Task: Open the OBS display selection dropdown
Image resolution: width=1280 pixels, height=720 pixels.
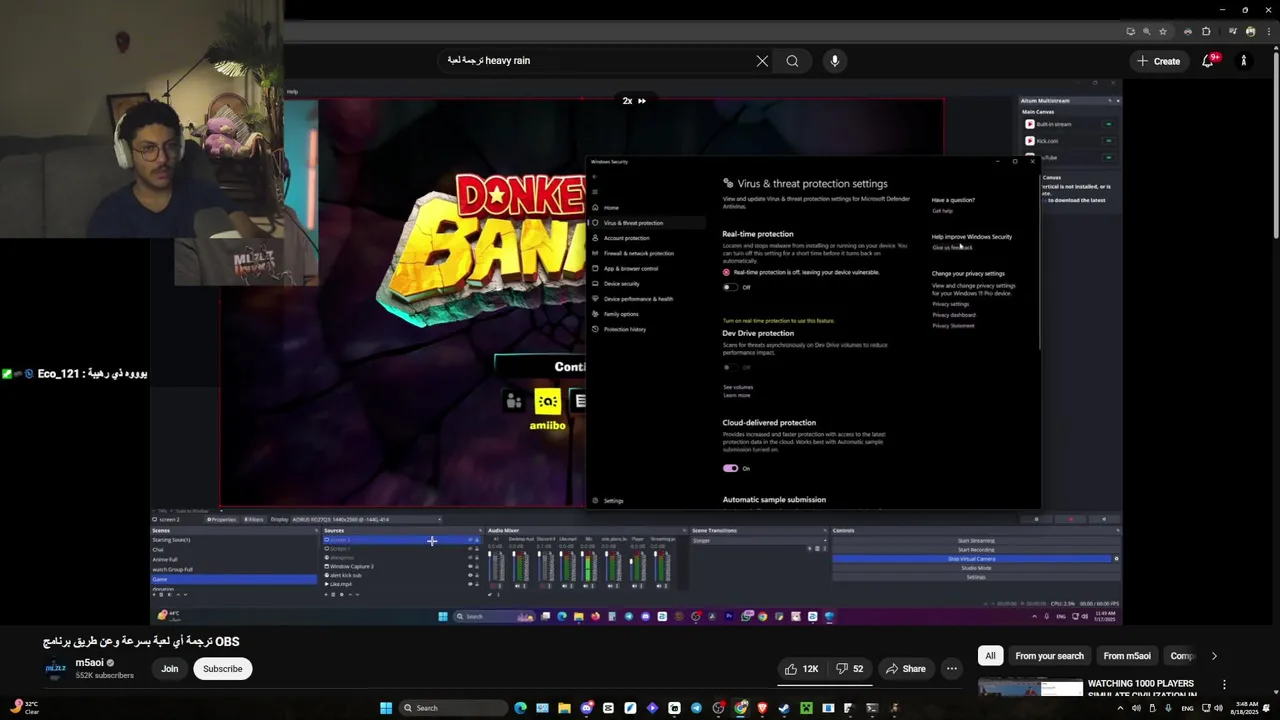Action: pos(366,519)
